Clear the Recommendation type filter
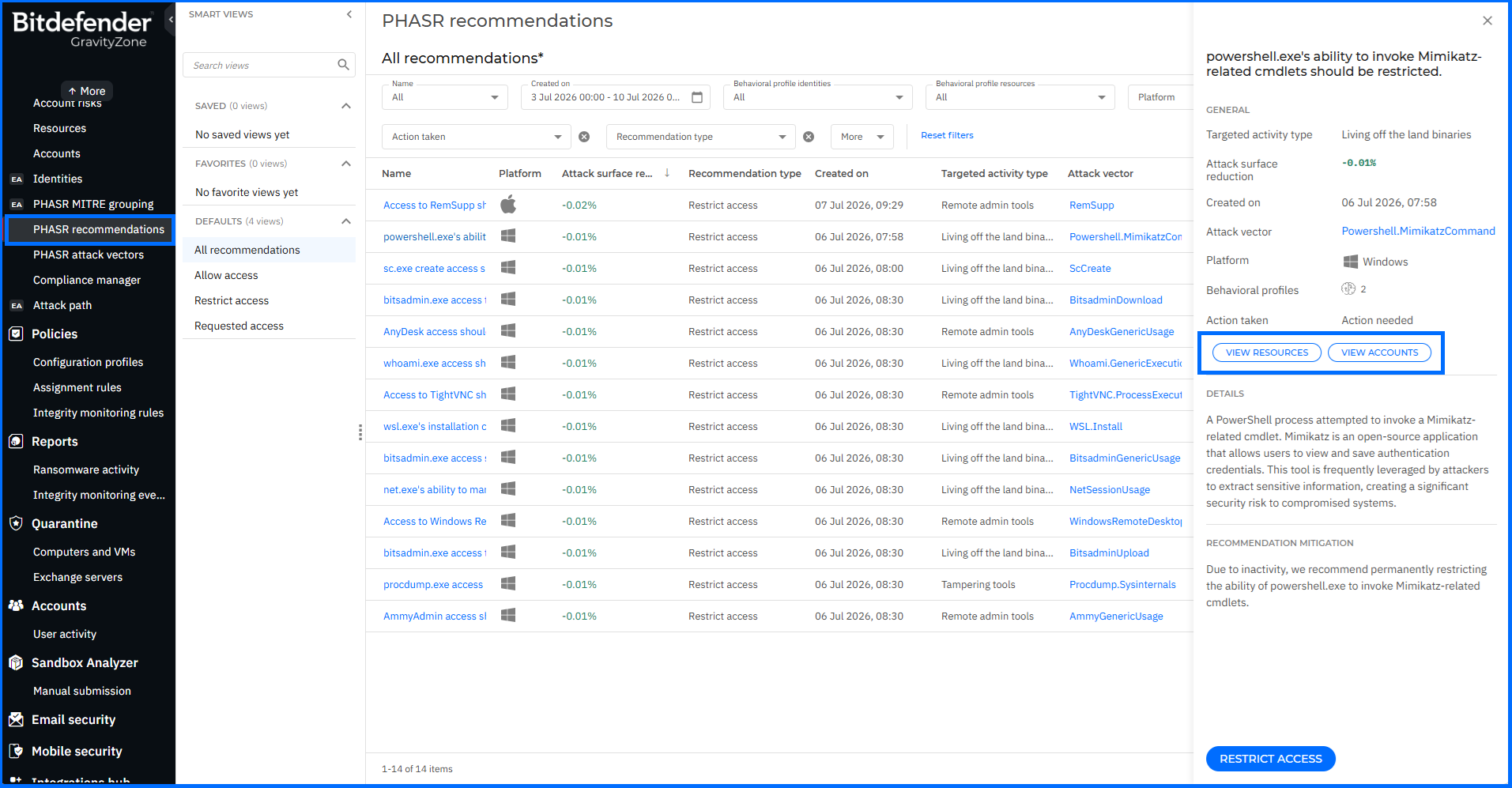The height and width of the screenshot is (788, 1512). coord(809,137)
